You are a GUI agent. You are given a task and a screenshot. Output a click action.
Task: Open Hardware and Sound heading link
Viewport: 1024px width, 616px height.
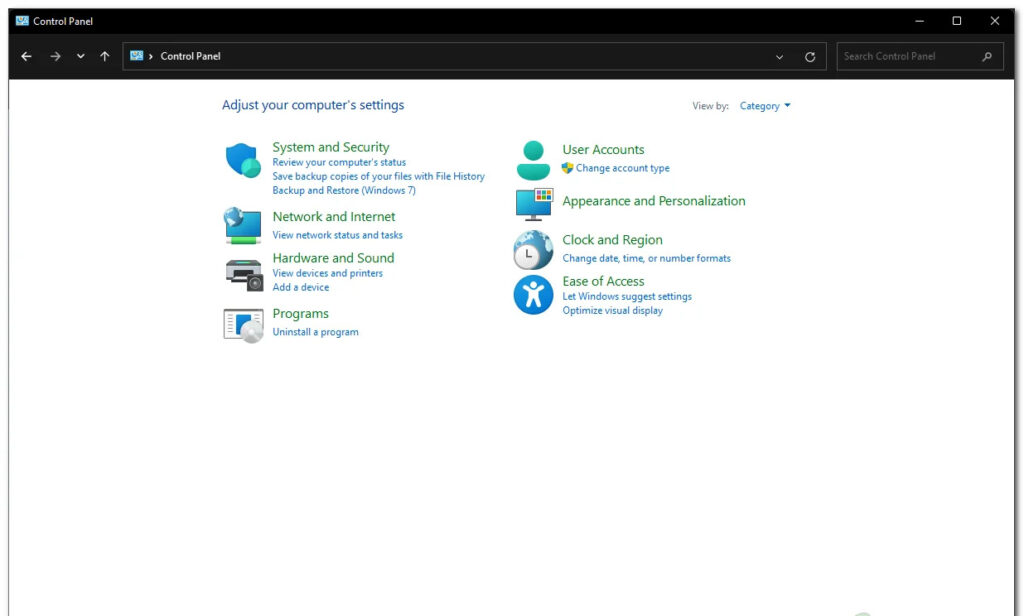333,258
